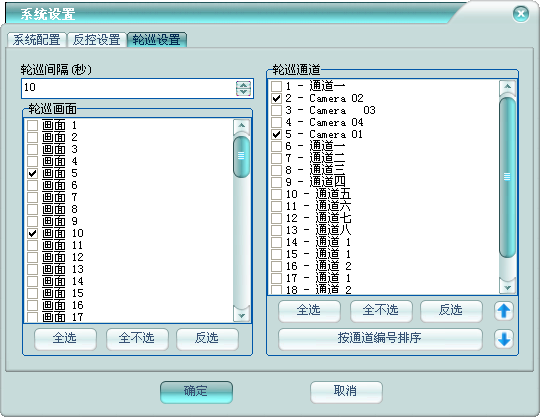540x417 pixels.
Task: Open the 反控设置 tab
Action: [x=96, y=40]
